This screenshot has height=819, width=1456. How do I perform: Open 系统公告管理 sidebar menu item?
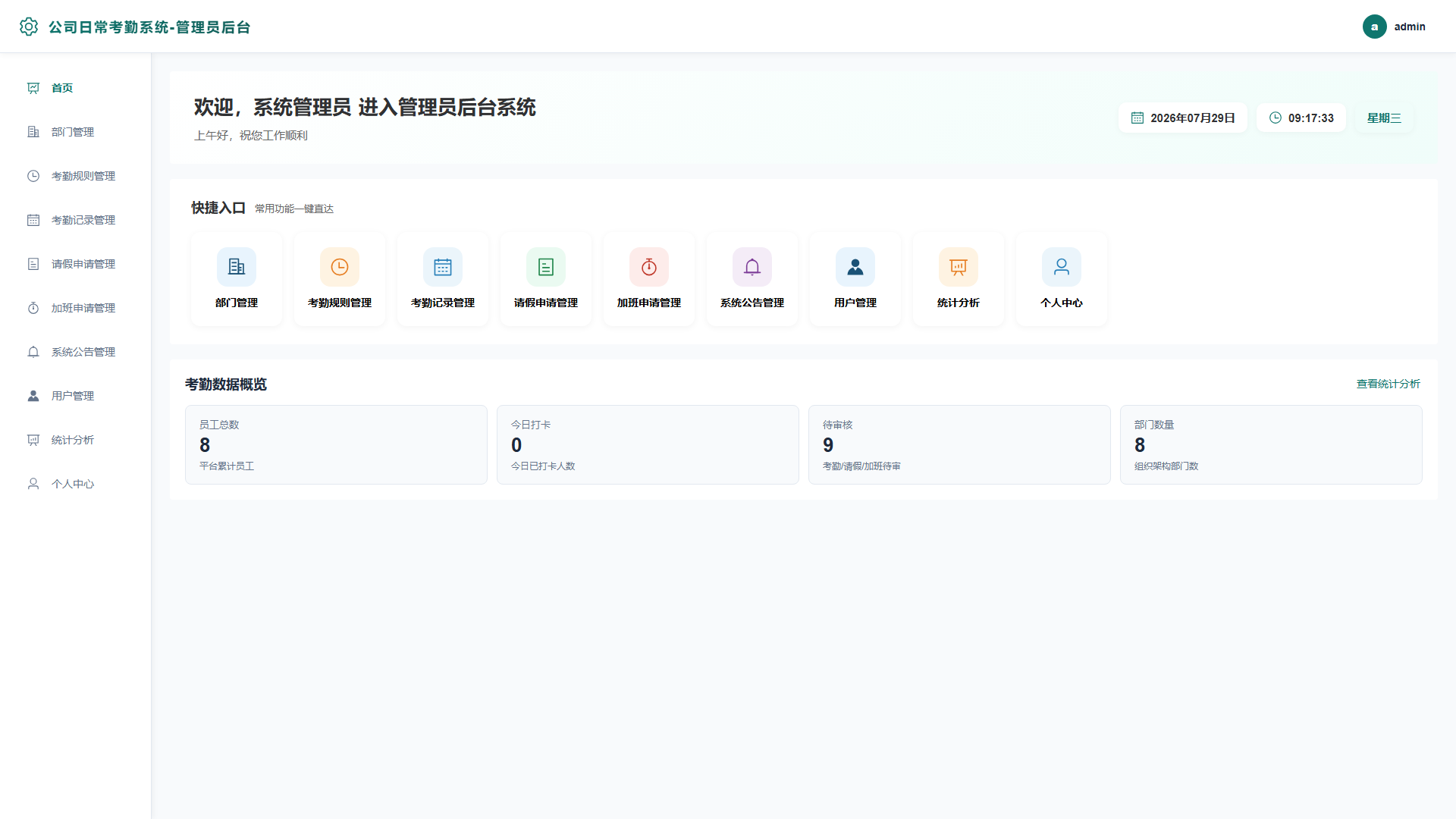pyautogui.click(x=76, y=352)
